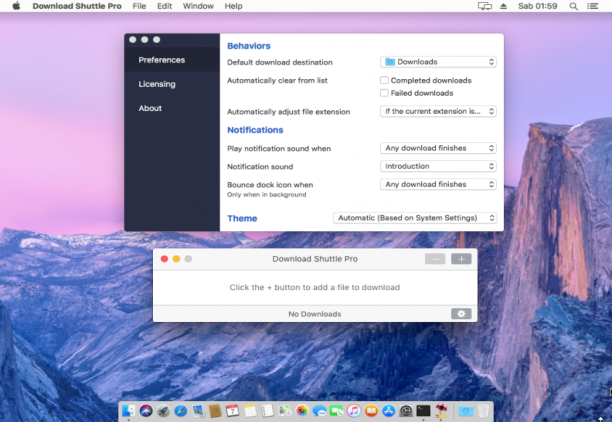Viewport: 612px width, 422px height.
Task: Click the clock showing Sab 01:59
Action: click(537, 6)
